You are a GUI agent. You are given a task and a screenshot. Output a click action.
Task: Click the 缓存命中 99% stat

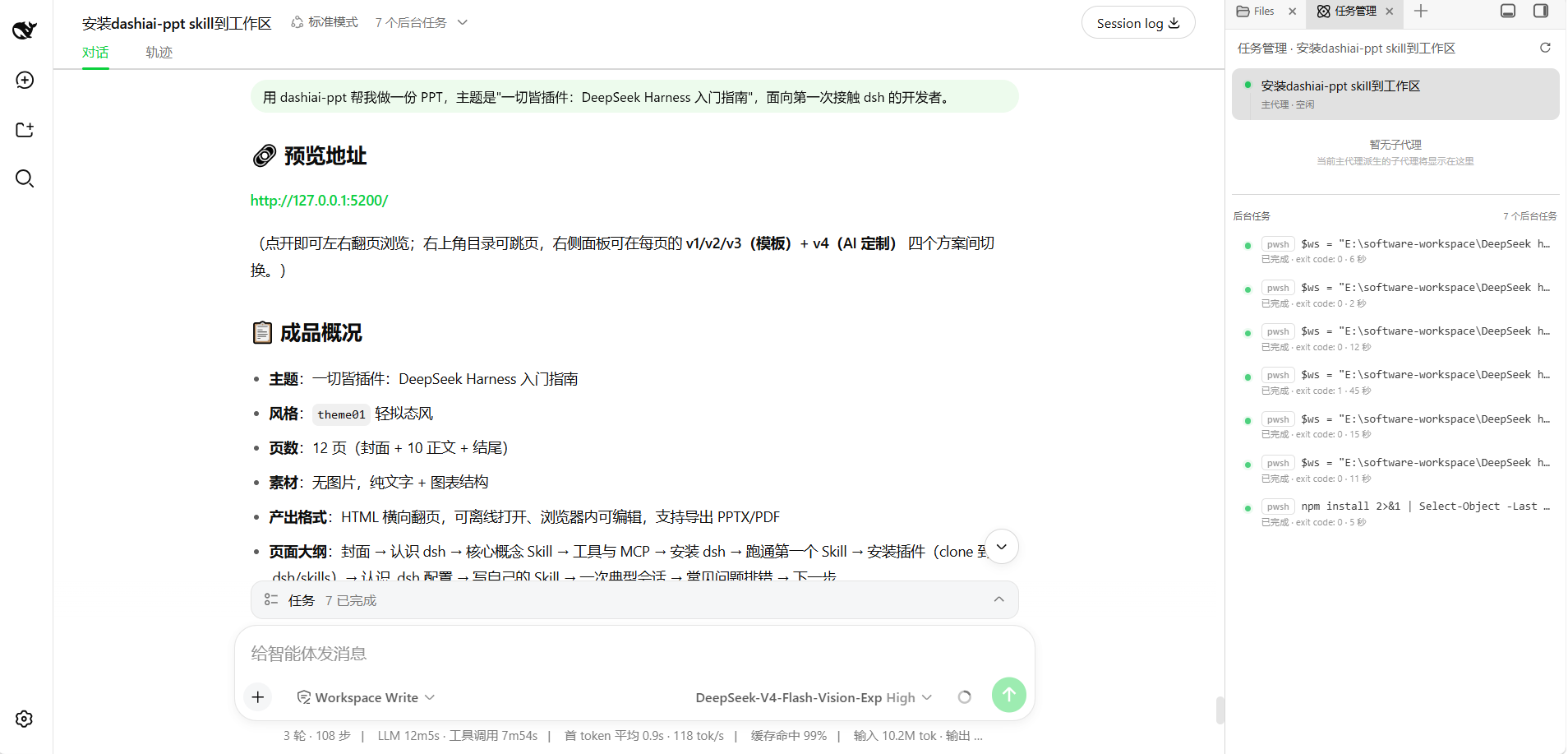coord(788,736)
